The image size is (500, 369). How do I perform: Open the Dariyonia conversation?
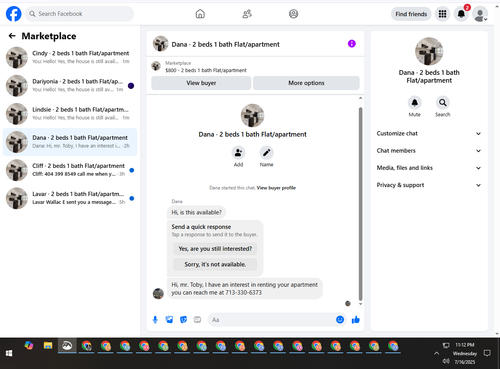(70, 86)
